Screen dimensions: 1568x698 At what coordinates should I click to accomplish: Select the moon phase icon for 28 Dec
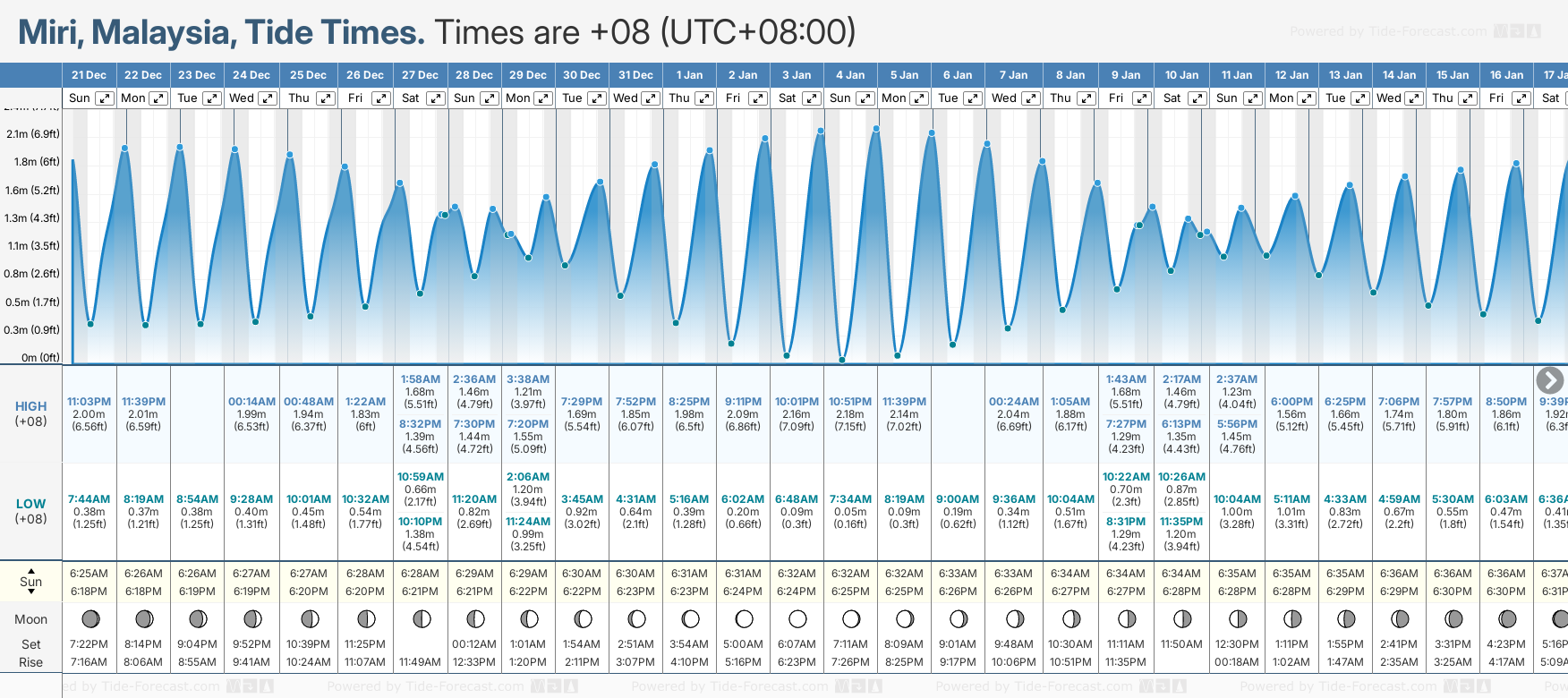(475, 618)
